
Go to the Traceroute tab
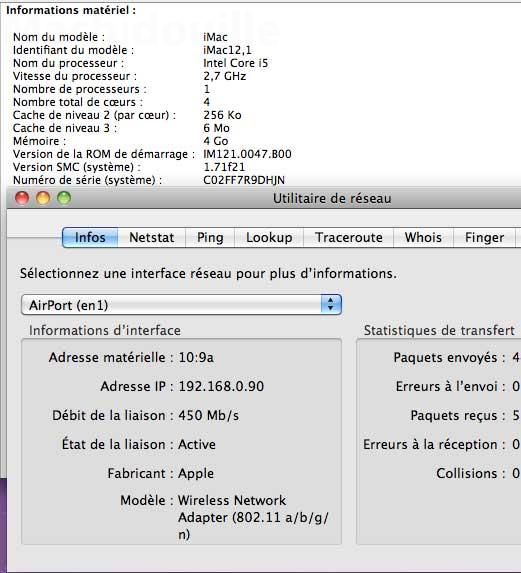(349, 238)
